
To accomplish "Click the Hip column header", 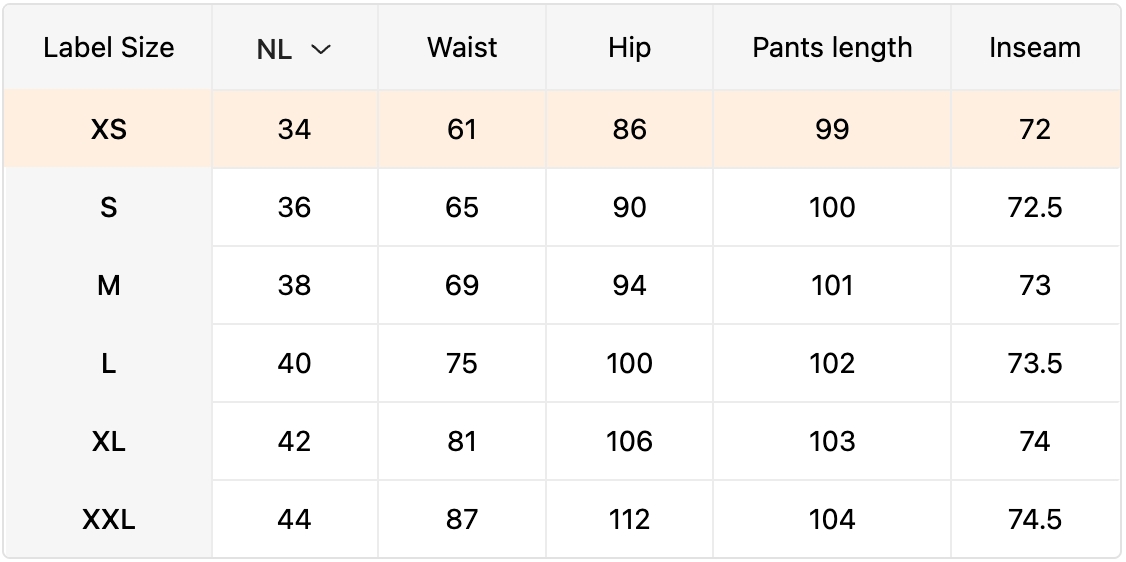I will (629, 48).
